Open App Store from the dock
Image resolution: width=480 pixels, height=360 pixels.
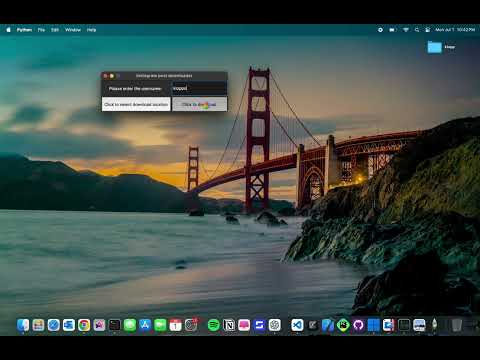pyautogui.click(x=145, y=325)
